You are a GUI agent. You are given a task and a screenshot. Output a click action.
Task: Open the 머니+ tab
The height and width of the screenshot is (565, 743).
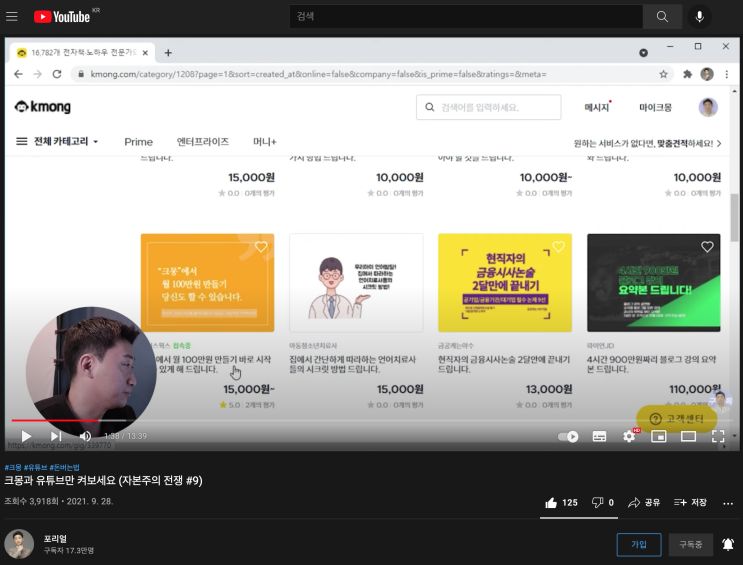coord(264,141)
